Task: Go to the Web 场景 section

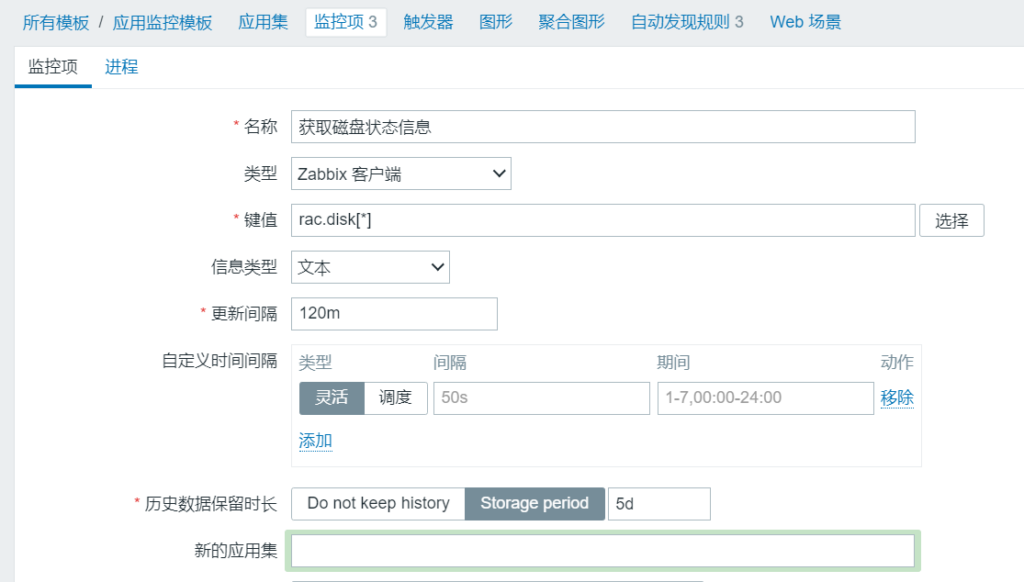Action: (805, 22)
